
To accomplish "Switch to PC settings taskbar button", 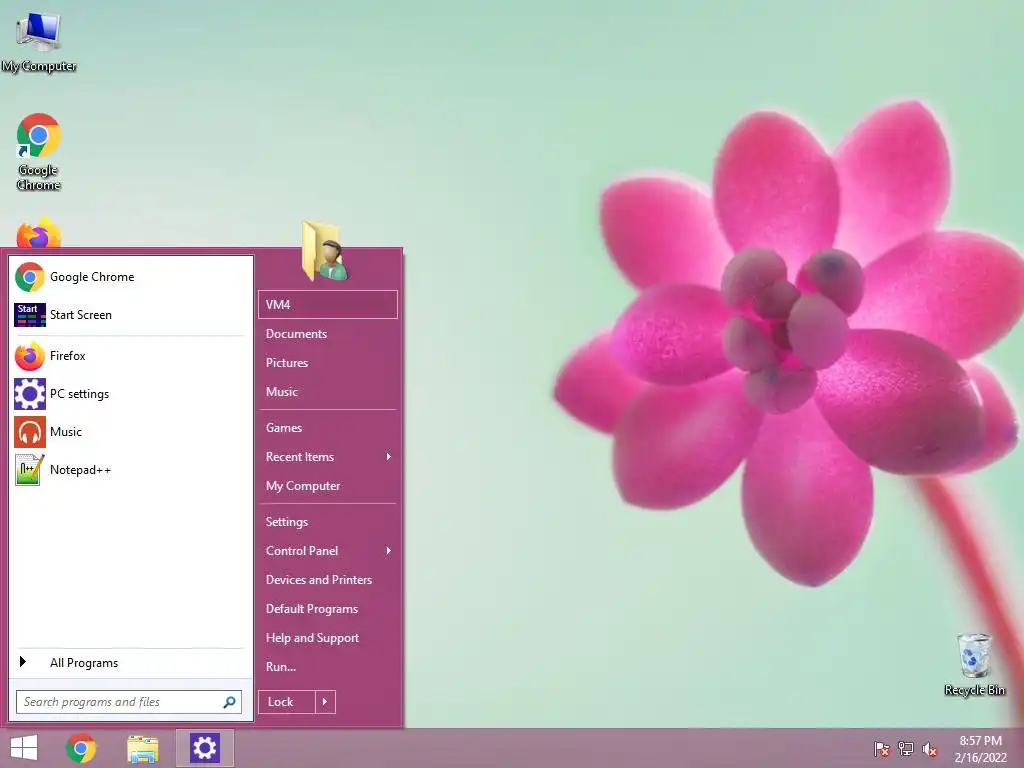I will click(x=204, y=748).
